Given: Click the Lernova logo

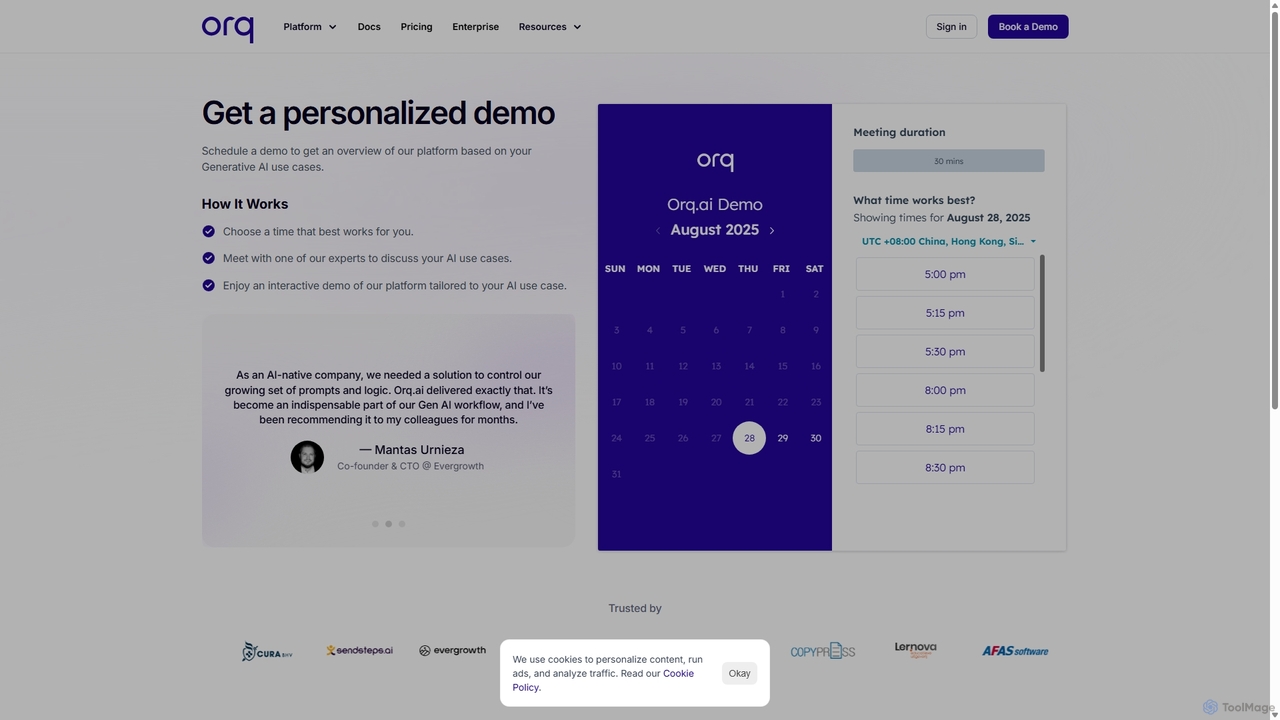Looking at the screenshot, I should pyautogui.click(x=915, y=650).
